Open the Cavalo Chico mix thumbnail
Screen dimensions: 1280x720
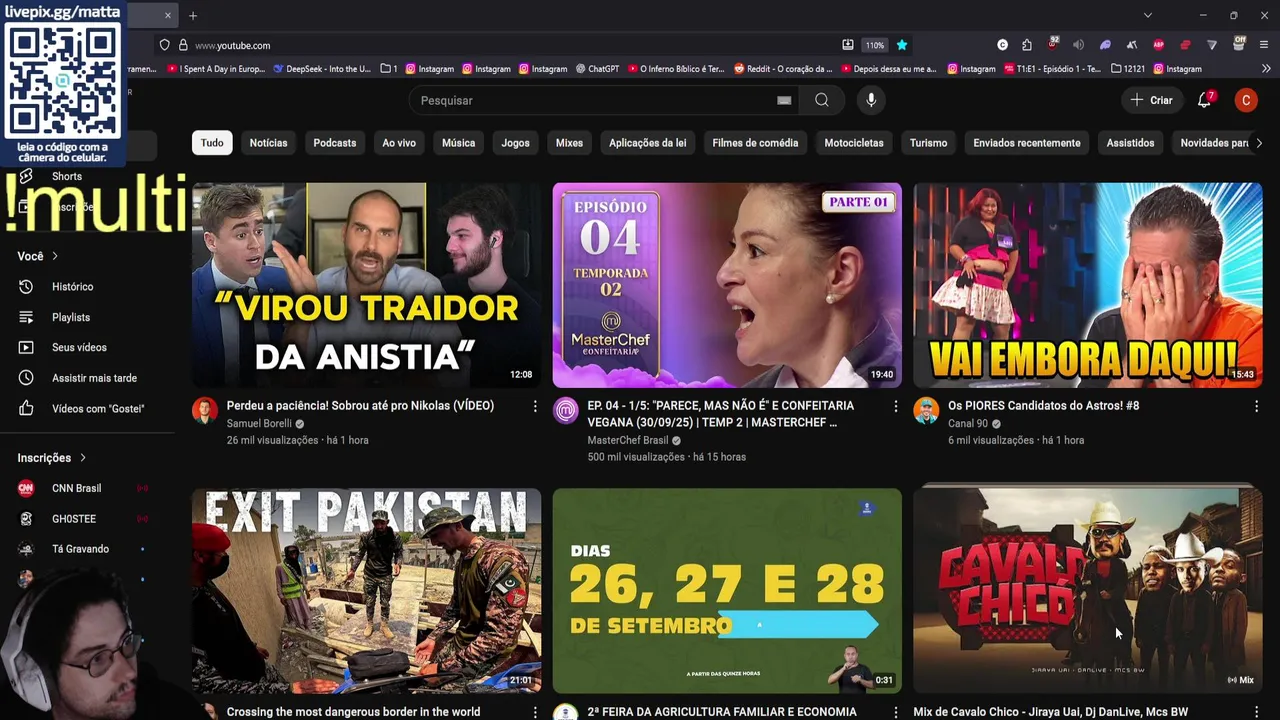(1087, 590)
